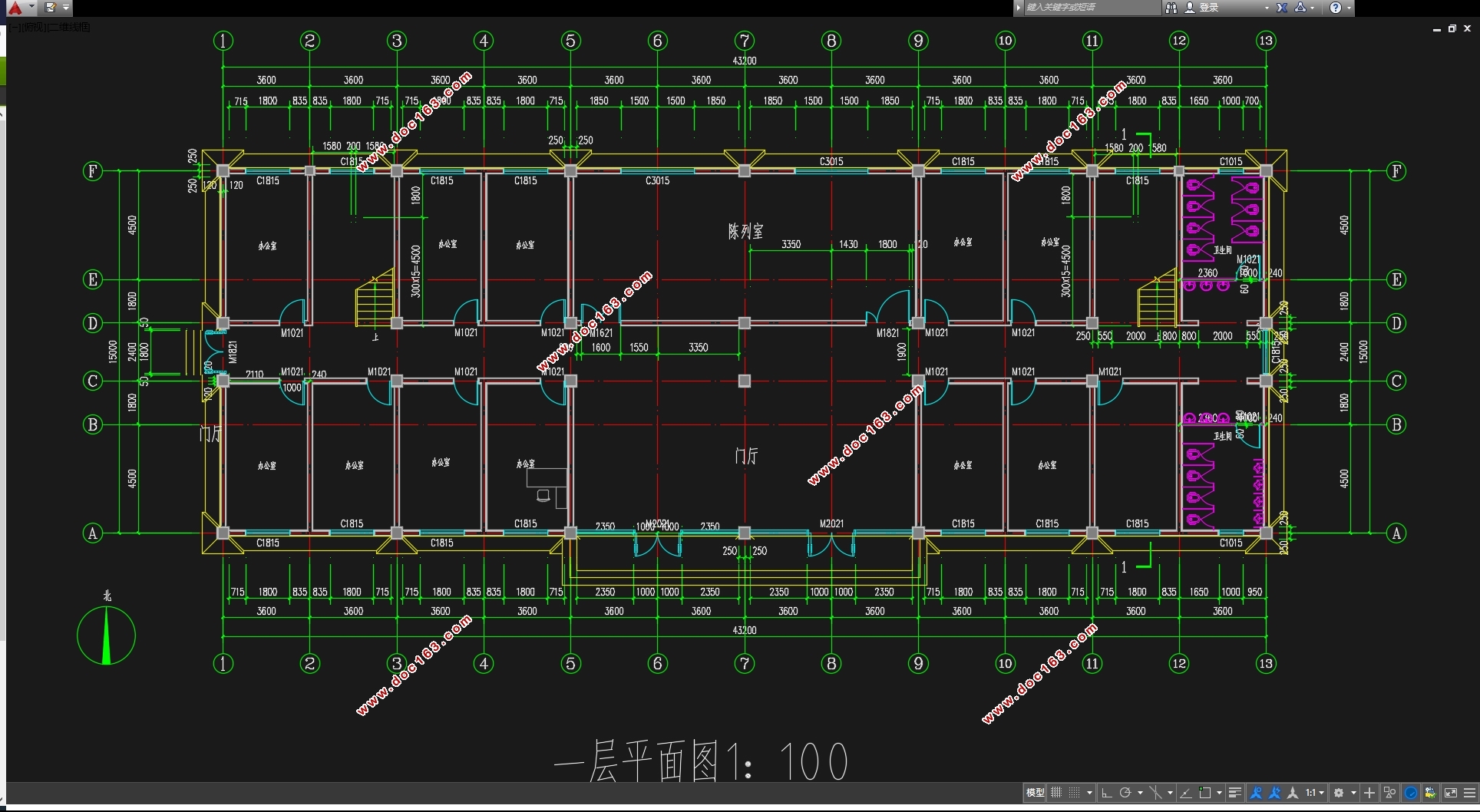Click the 模型 model space button

[1035, 793]
